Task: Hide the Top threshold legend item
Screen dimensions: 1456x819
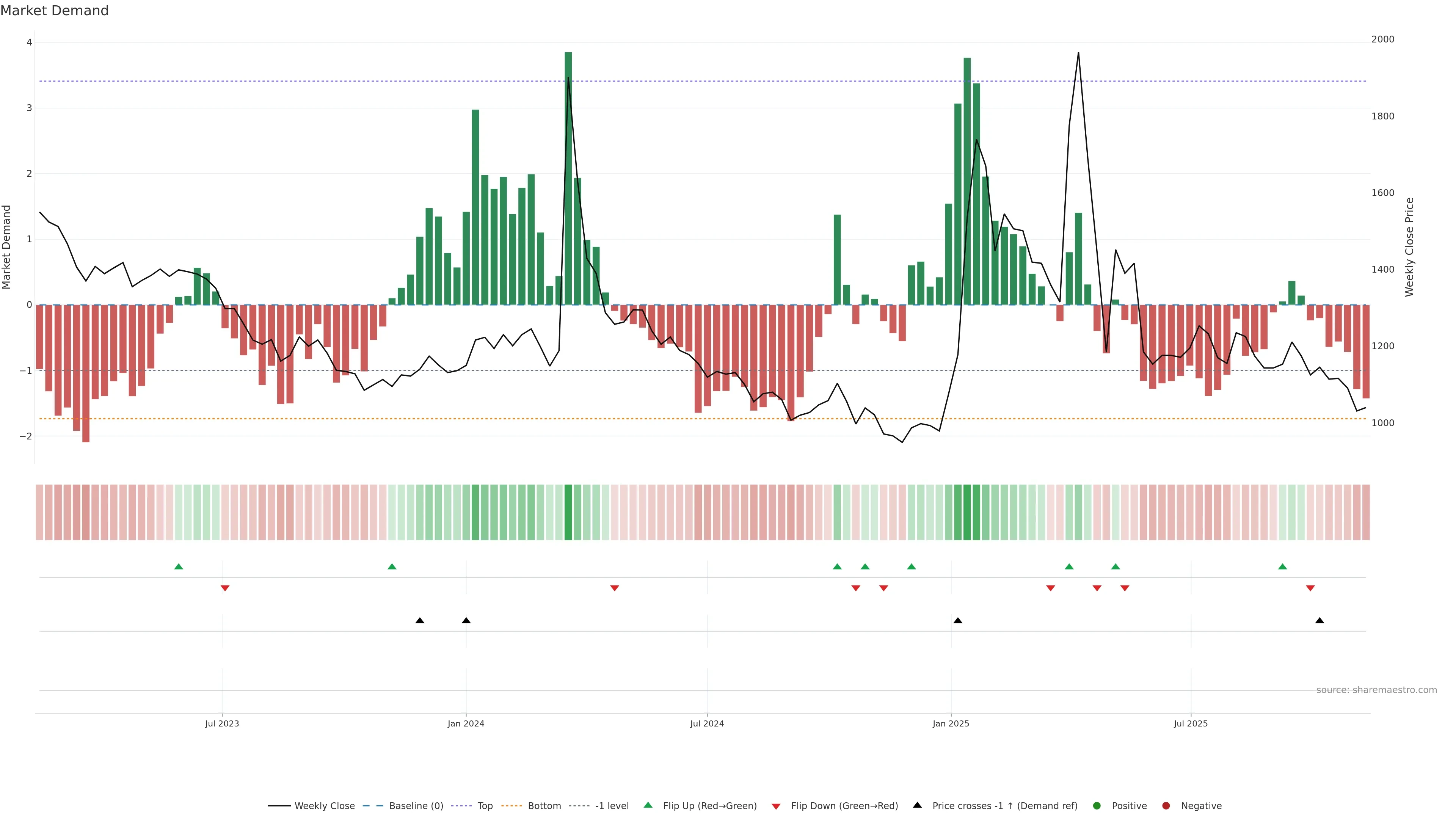Action: 485,806
